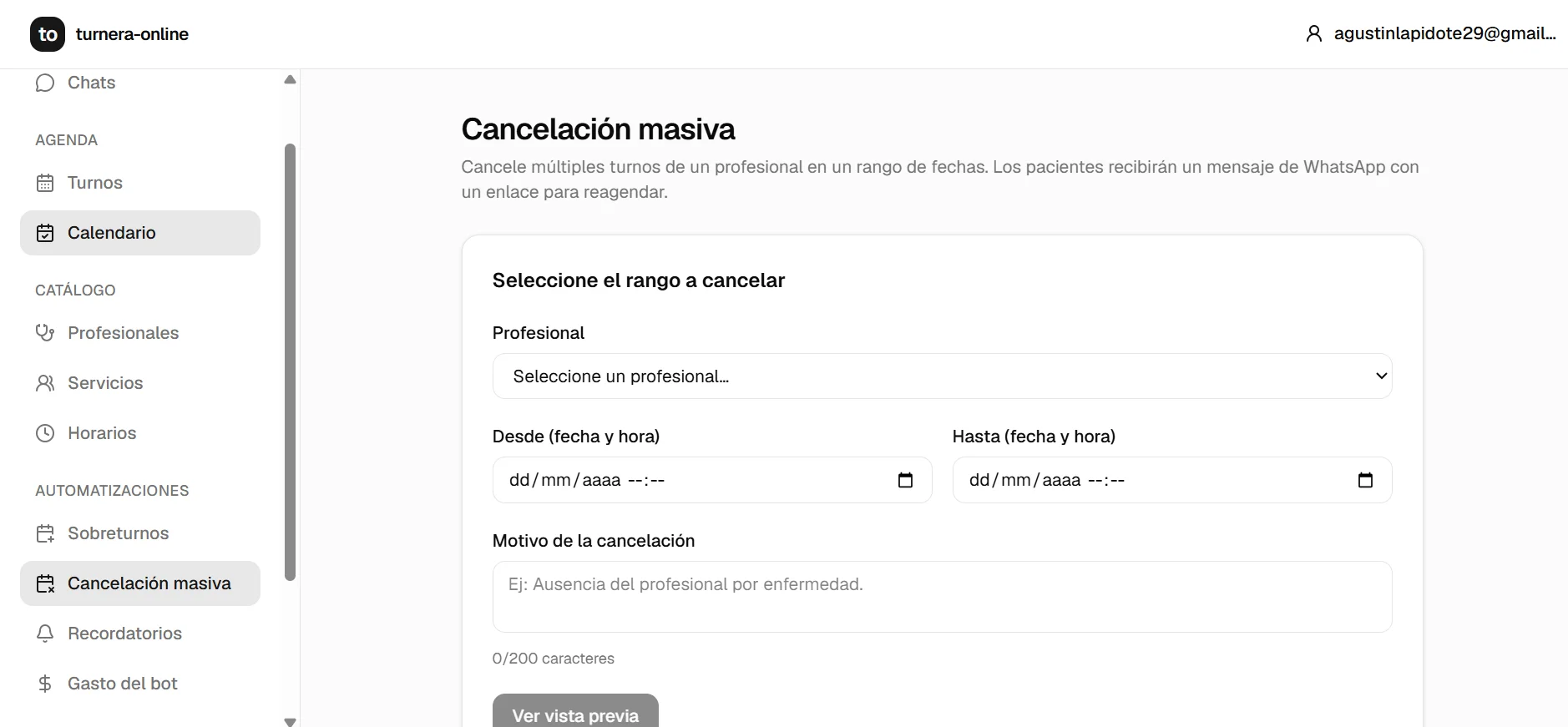Screen dimensions: 1568x727
Task: Click the Motivo de la cancelación textarea
Action: (942, 597)
